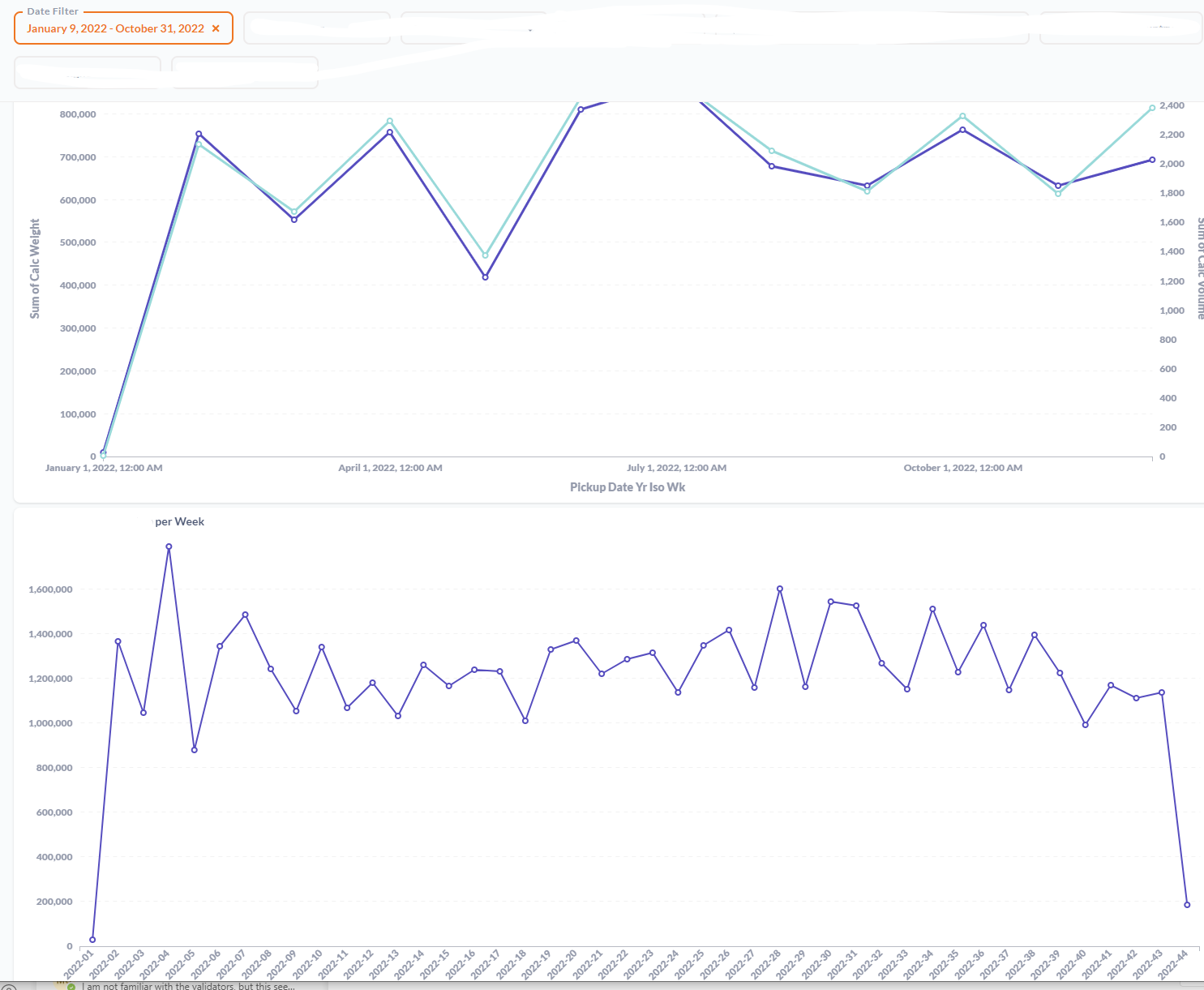Open the first filter box beside Date Filter
The width and height of the screenshot is (1204, 990).
point(316,27)
